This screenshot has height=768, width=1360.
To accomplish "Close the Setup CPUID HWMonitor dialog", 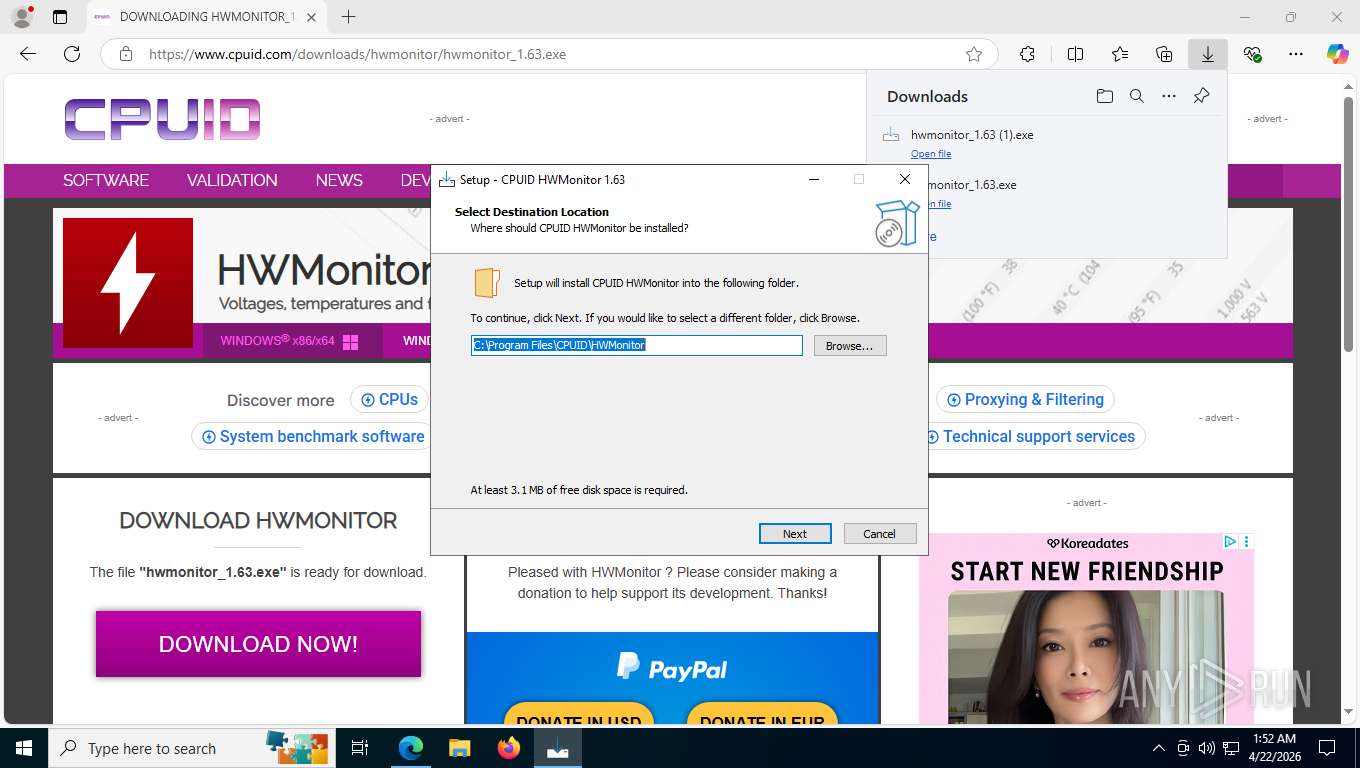I will click(904, 179).
